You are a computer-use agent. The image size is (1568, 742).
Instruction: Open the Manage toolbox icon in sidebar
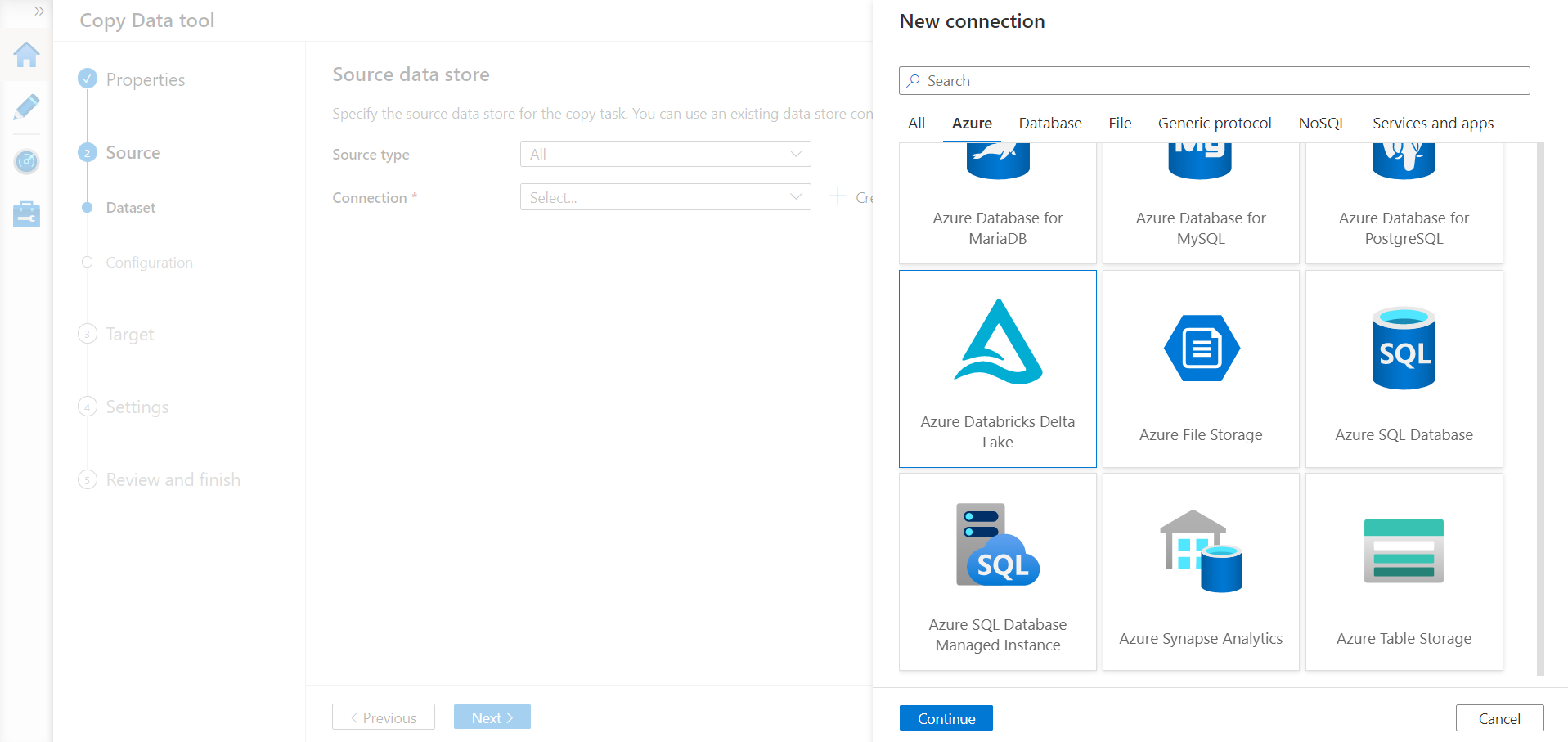(26, 214)
